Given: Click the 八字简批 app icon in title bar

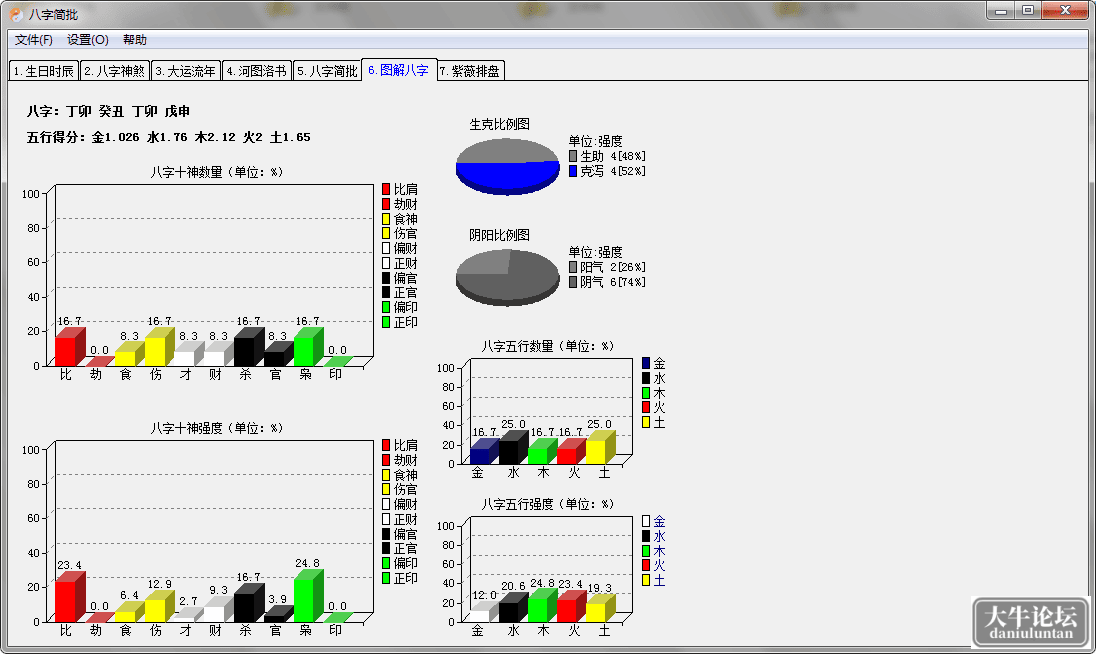Looking at the screenshot, I should click(15, 15).
